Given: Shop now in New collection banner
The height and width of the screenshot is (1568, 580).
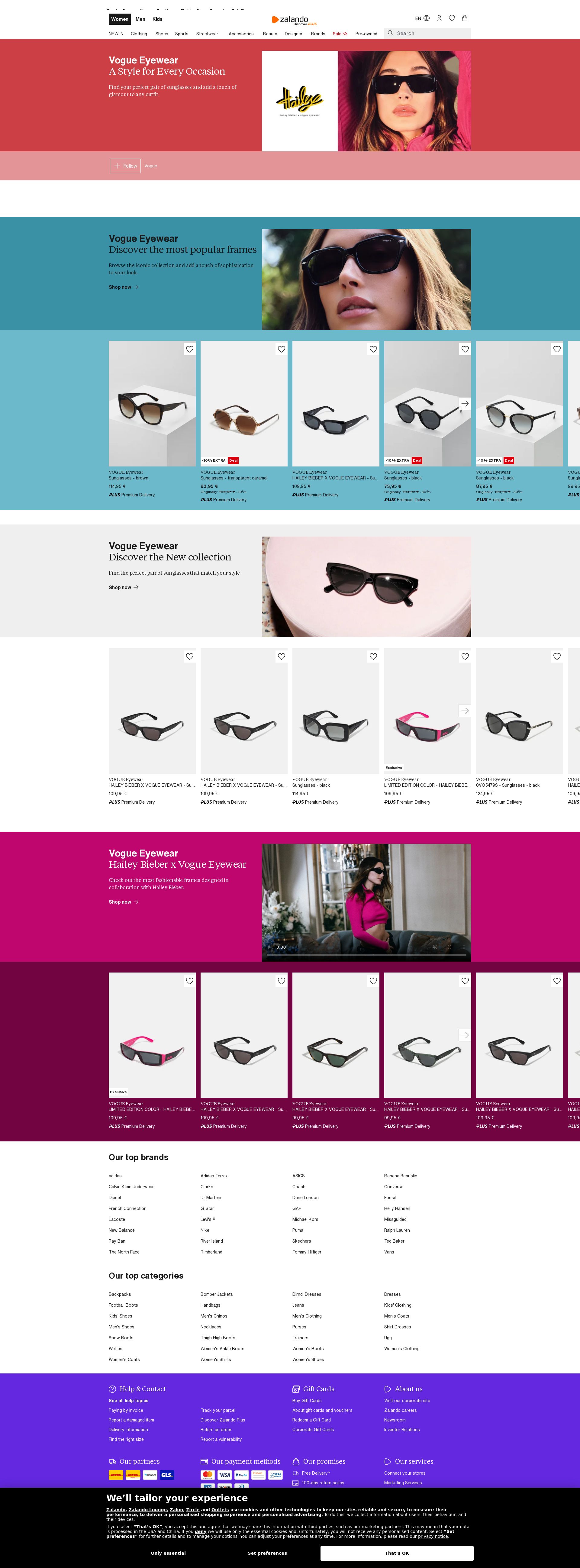Looking at the screenshot, I should point(124,587).
